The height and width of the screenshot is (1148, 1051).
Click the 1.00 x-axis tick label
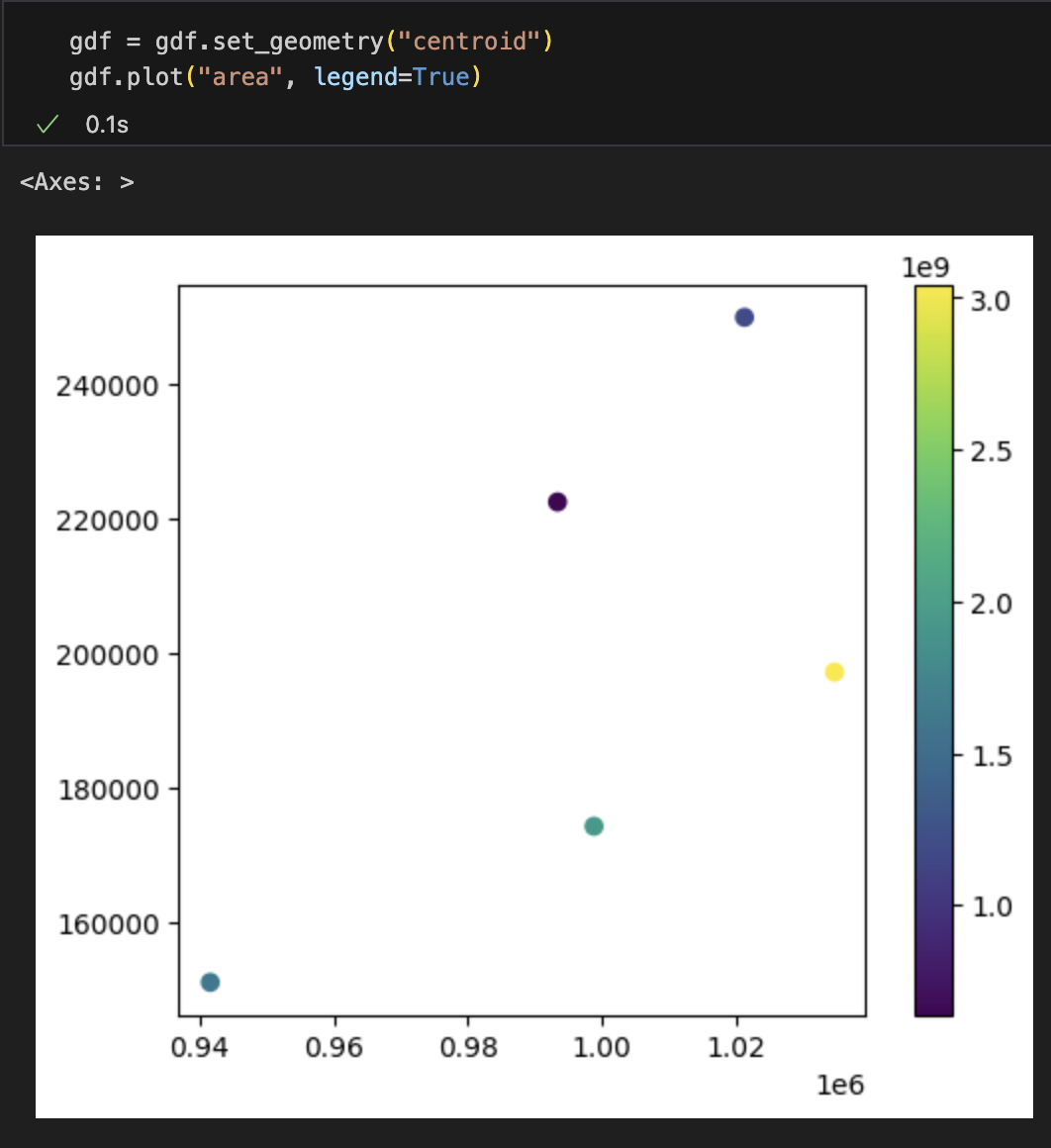click(602, 1047)
